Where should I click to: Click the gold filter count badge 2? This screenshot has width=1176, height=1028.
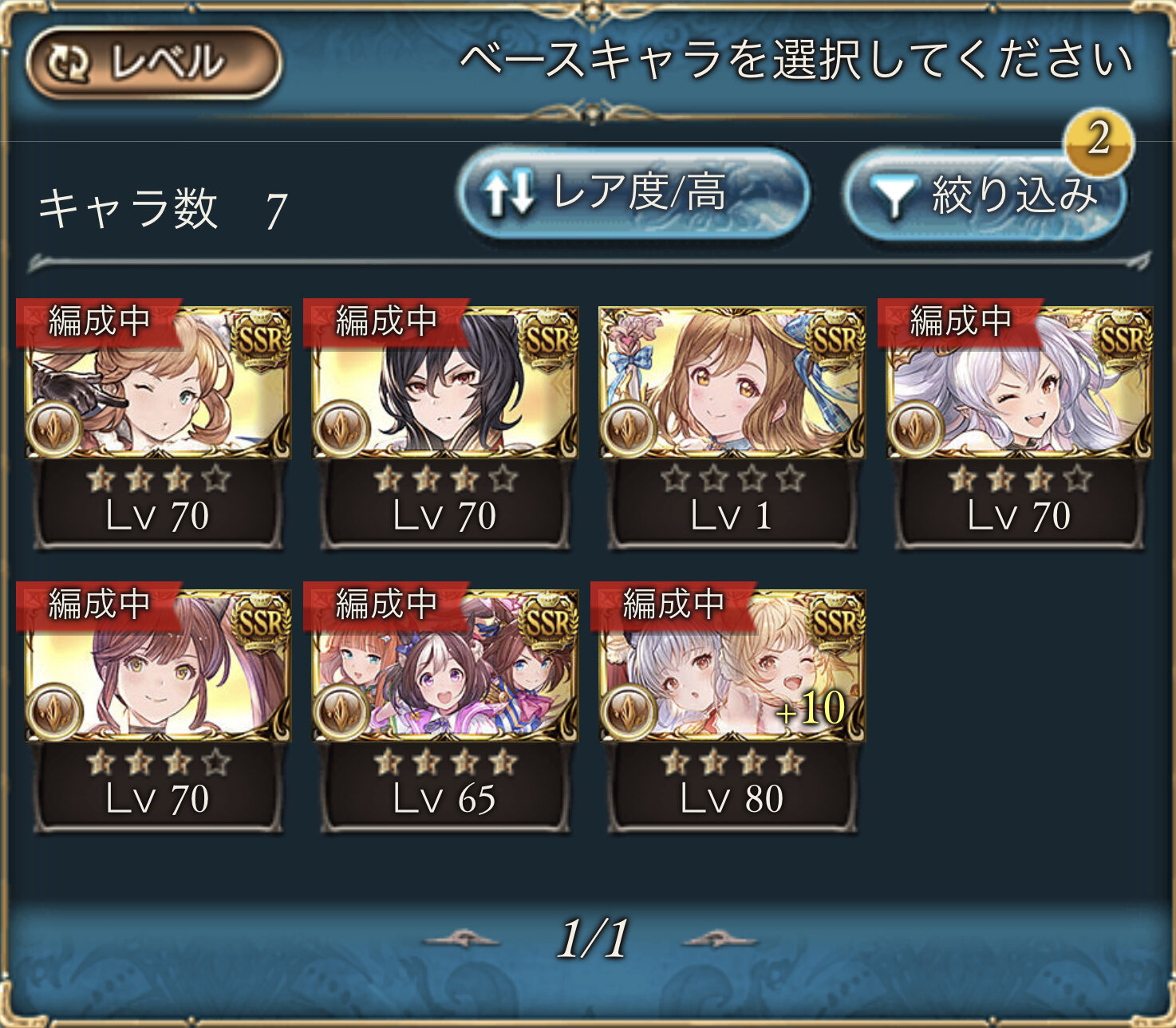point(1099,140)
